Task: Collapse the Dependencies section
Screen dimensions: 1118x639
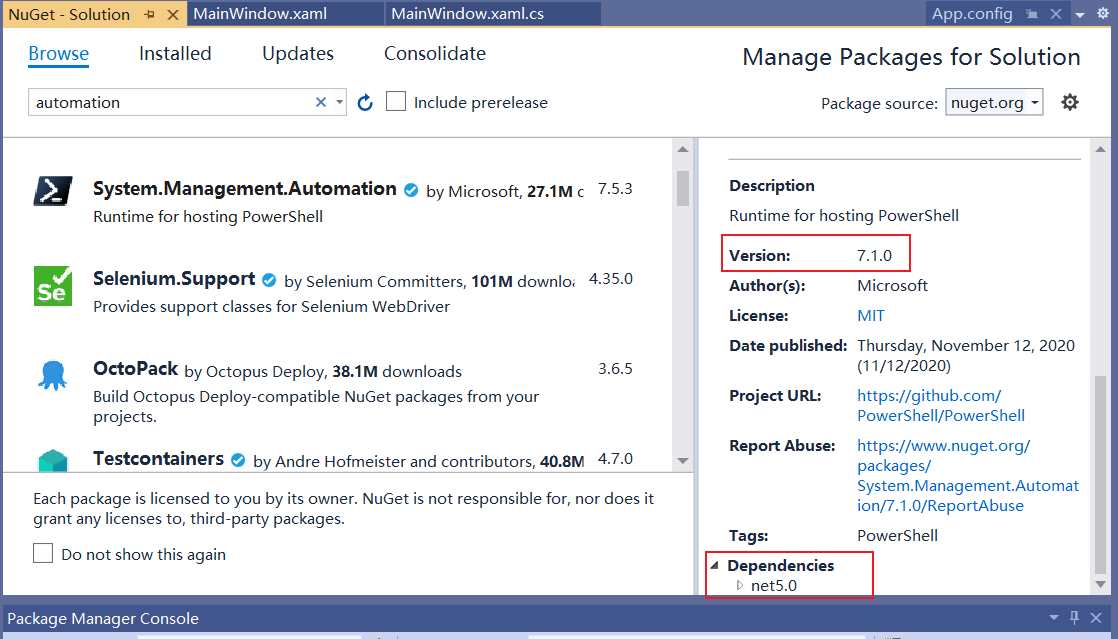Action: pyautogui.click(x=714, y=565)
